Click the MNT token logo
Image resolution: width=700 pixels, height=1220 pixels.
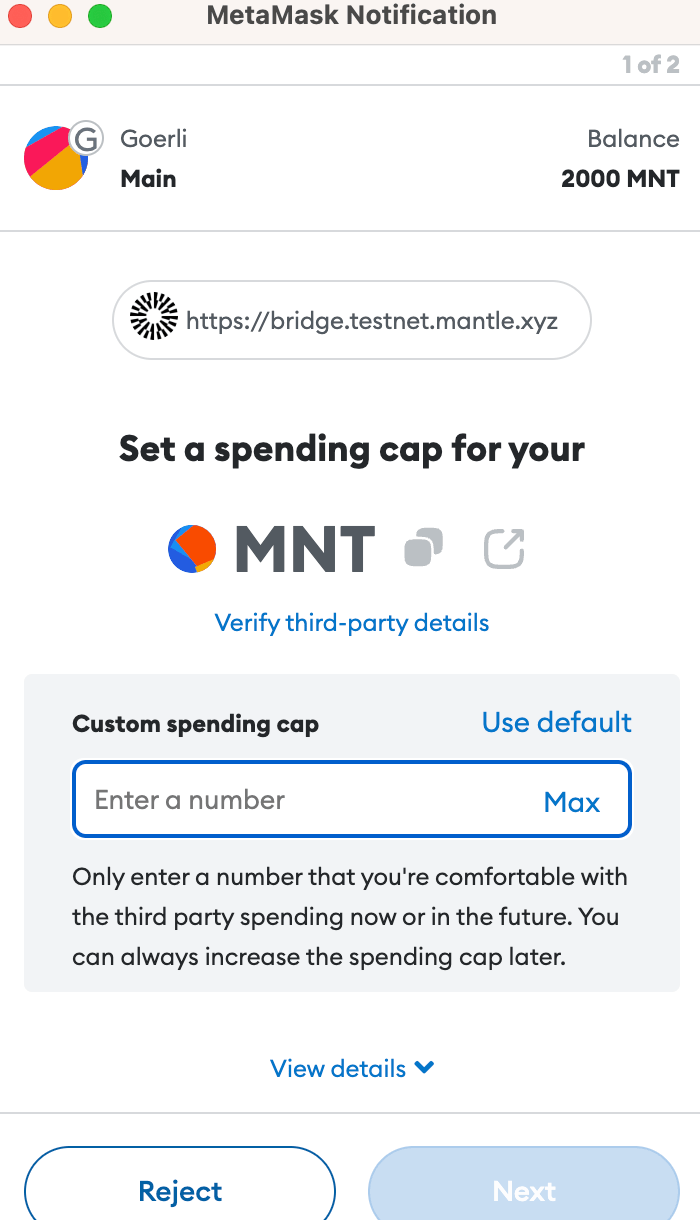pyautogui.click(x=192, y=549)
